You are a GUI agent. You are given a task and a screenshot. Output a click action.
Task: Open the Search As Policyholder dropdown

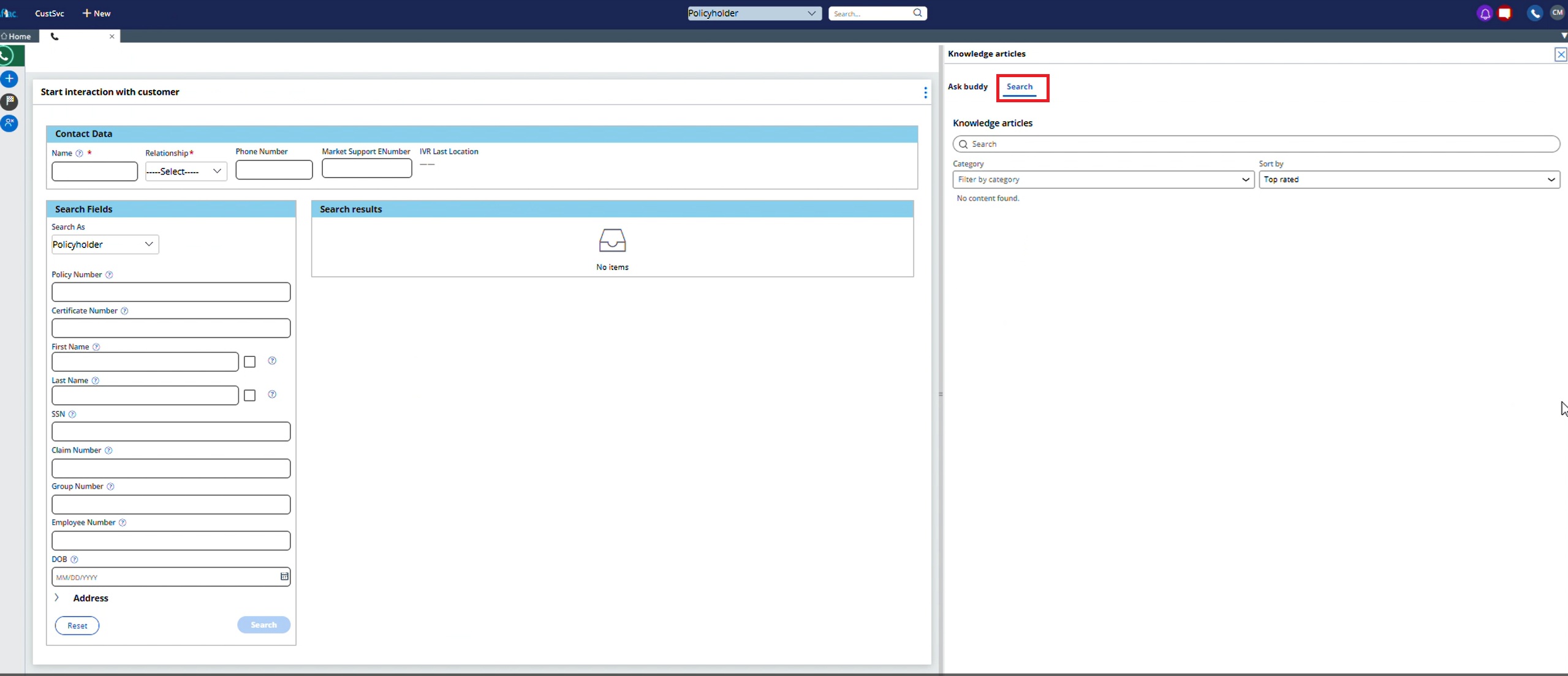click(105, 244)
